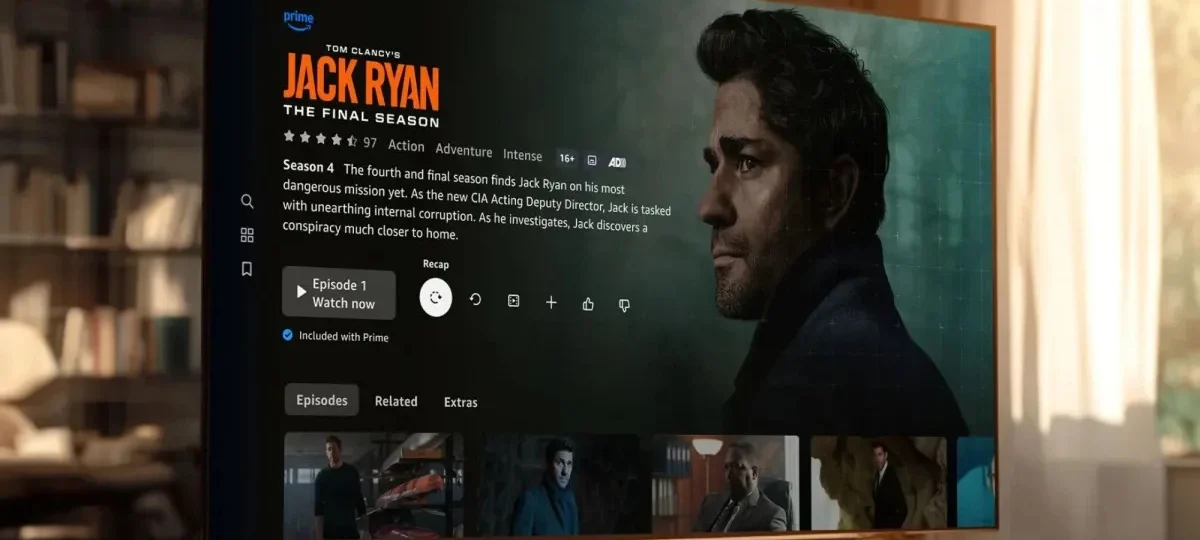The width and height of the screenshot is (1200, 540).
Task: Click the Recap icon button
Action: coord(436,298)
